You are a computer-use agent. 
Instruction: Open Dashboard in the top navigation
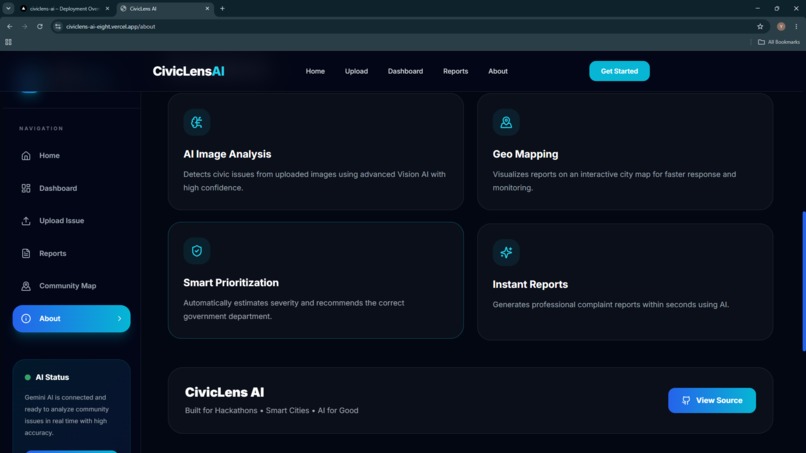(405, 71)
